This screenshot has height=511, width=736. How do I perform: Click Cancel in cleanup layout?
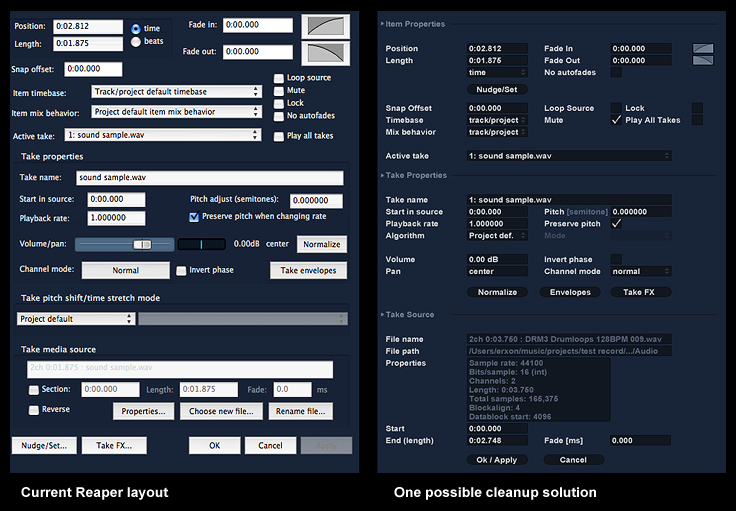point(573,460)
